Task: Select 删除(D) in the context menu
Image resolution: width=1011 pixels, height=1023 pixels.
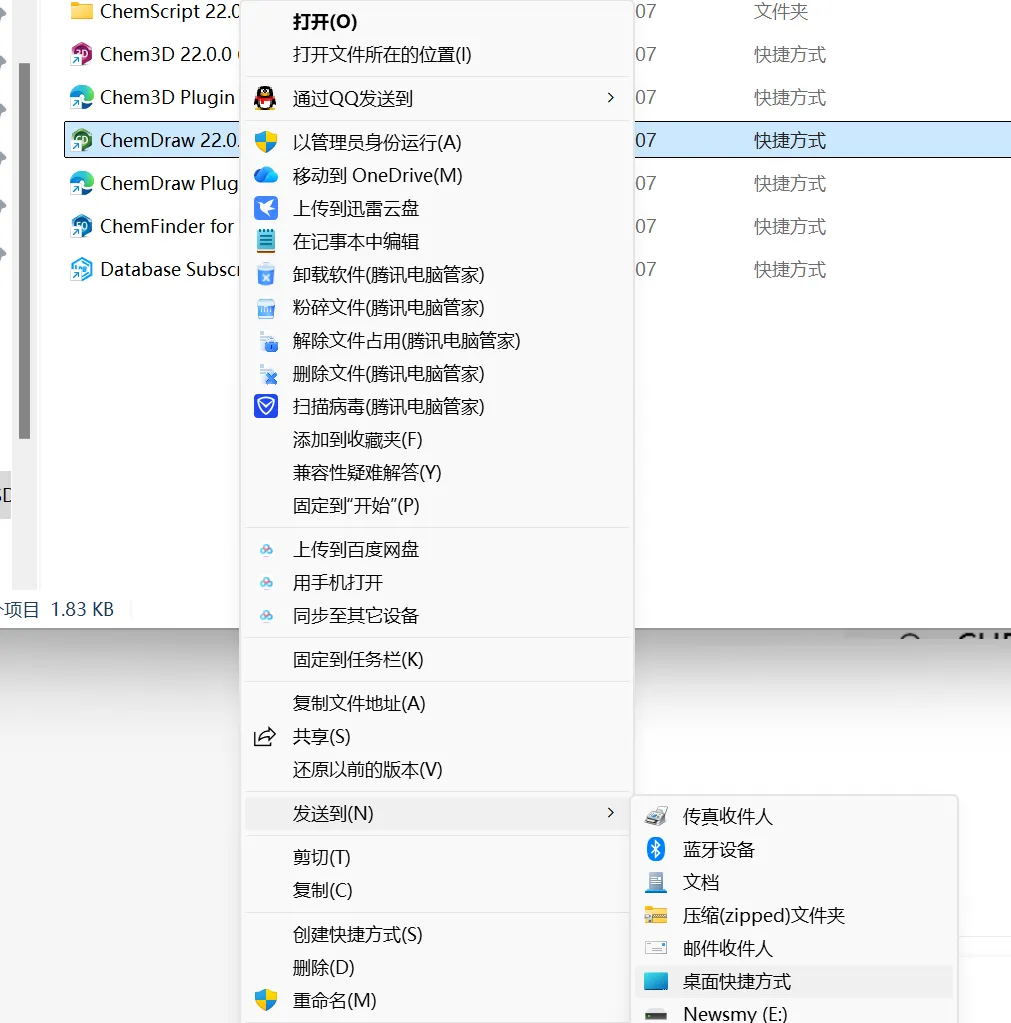Action: [324, 968]
